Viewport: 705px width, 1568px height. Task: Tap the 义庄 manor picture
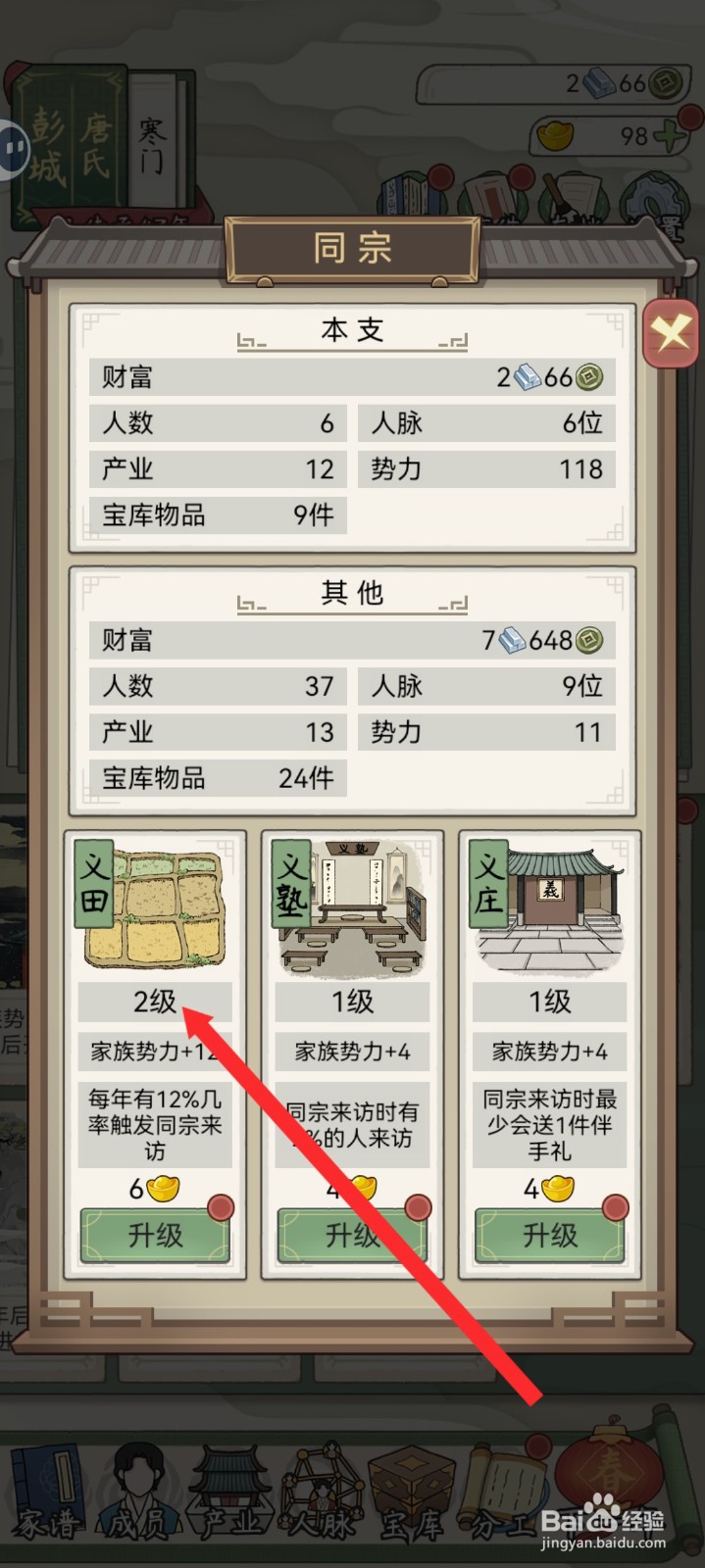point(549,907)
